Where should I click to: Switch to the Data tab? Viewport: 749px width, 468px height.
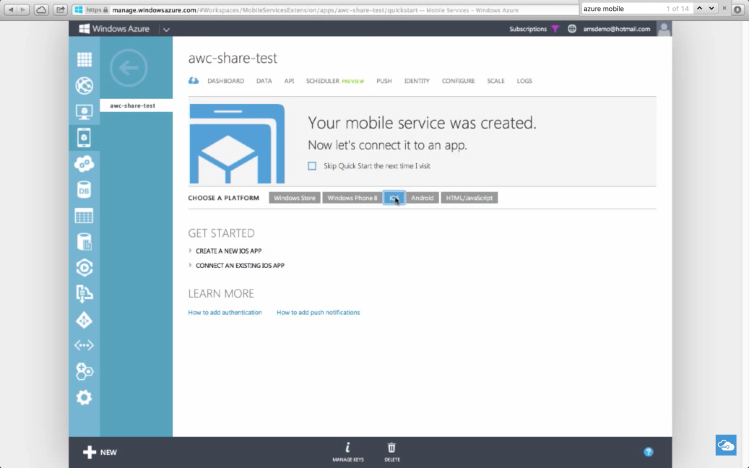(x=264, y=81)
